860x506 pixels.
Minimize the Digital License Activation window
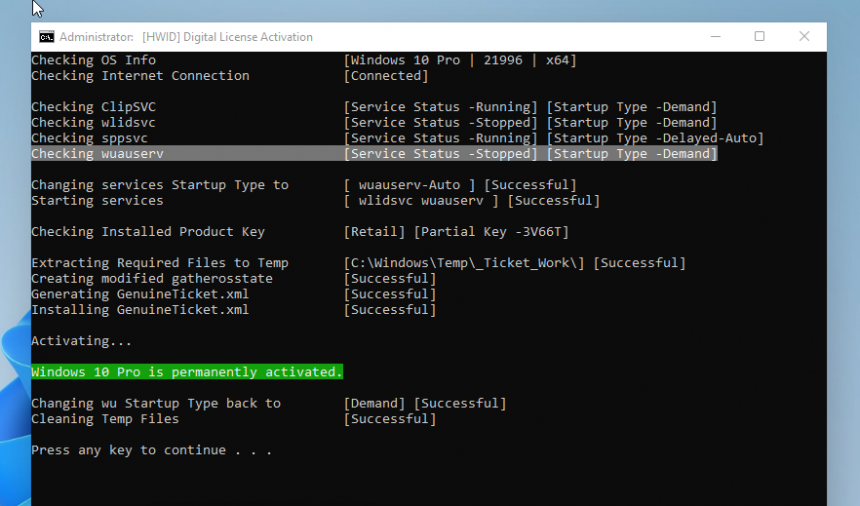(714, 37)
